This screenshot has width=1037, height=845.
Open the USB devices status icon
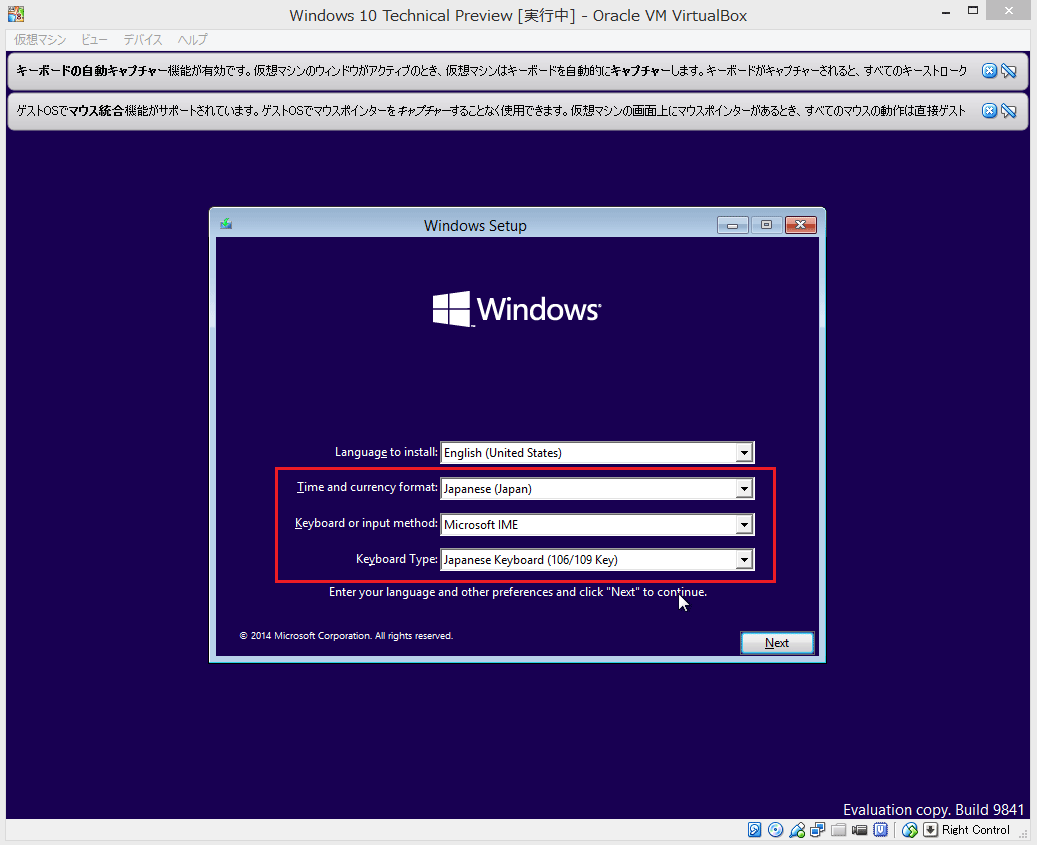coord(797,830)
